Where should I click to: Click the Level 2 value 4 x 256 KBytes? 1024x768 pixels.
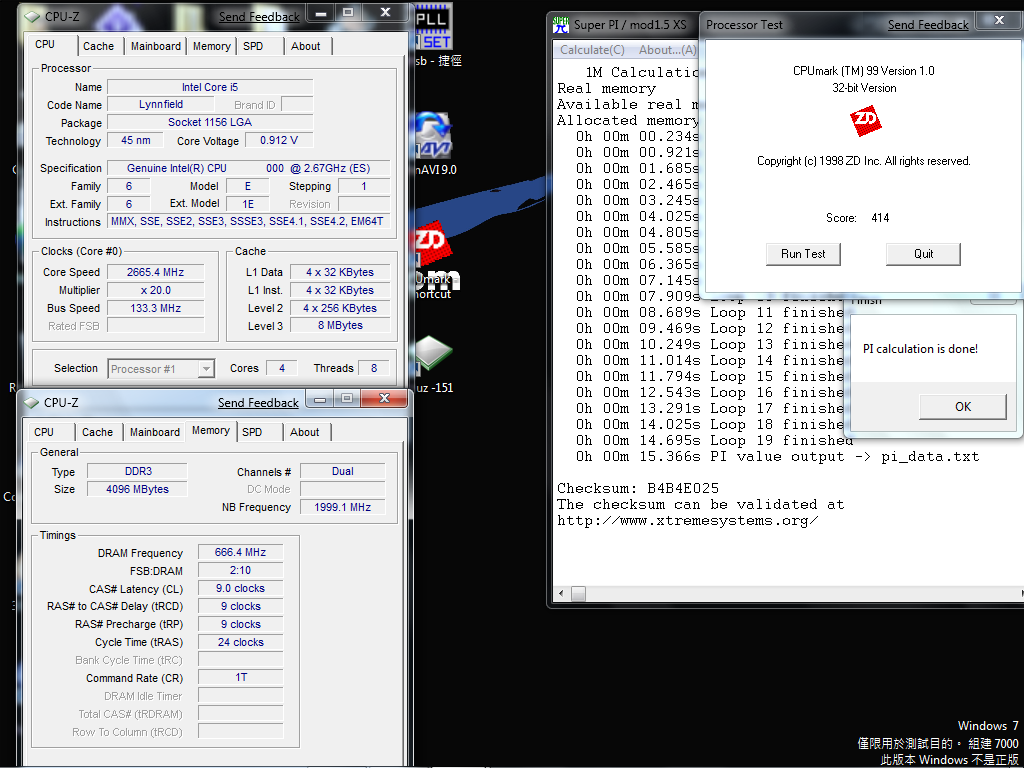pos(340,308)
